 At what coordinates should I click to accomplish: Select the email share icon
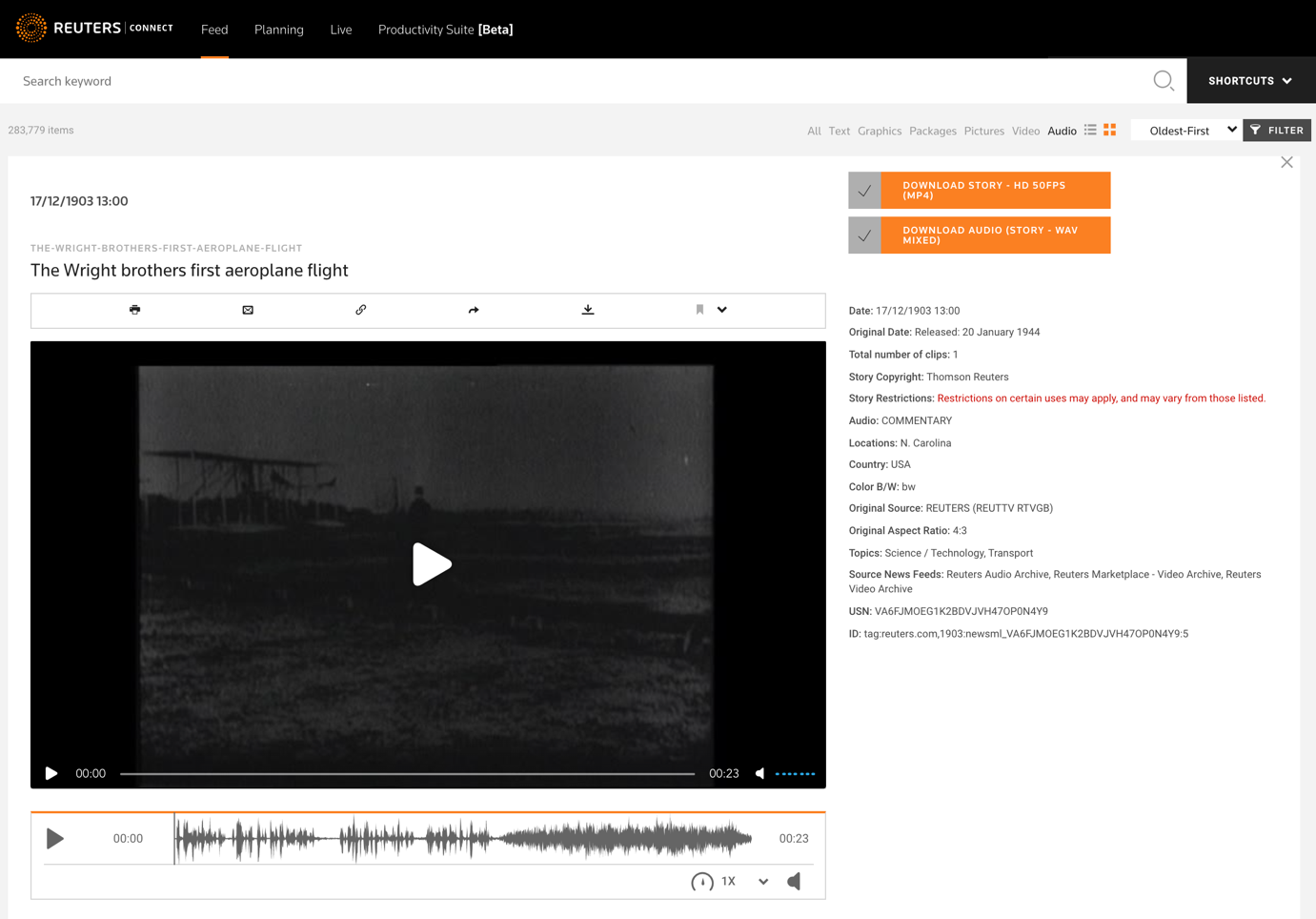(x=248, y=310)
